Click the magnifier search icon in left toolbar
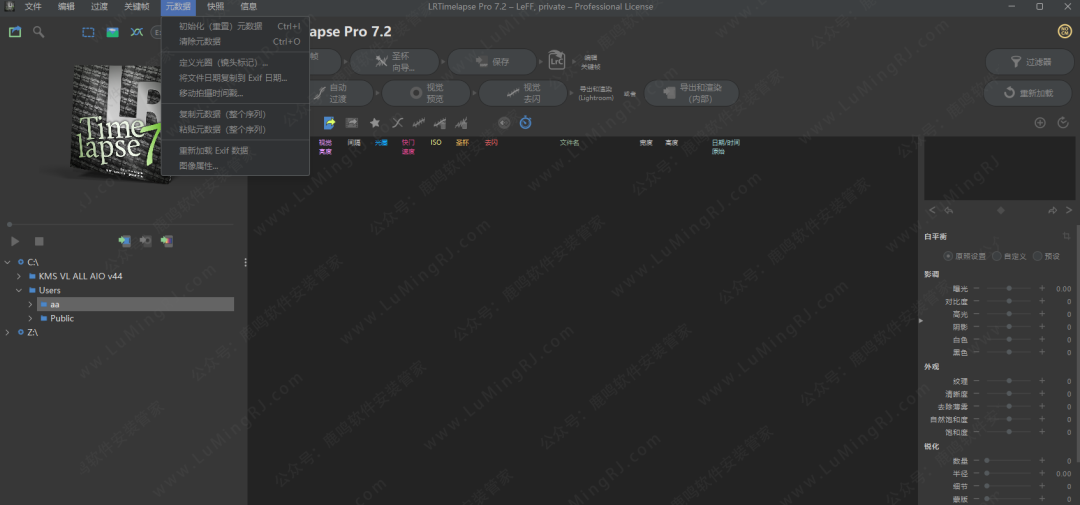The width and height of the screenshot is (1080, 505). [38, 32]
